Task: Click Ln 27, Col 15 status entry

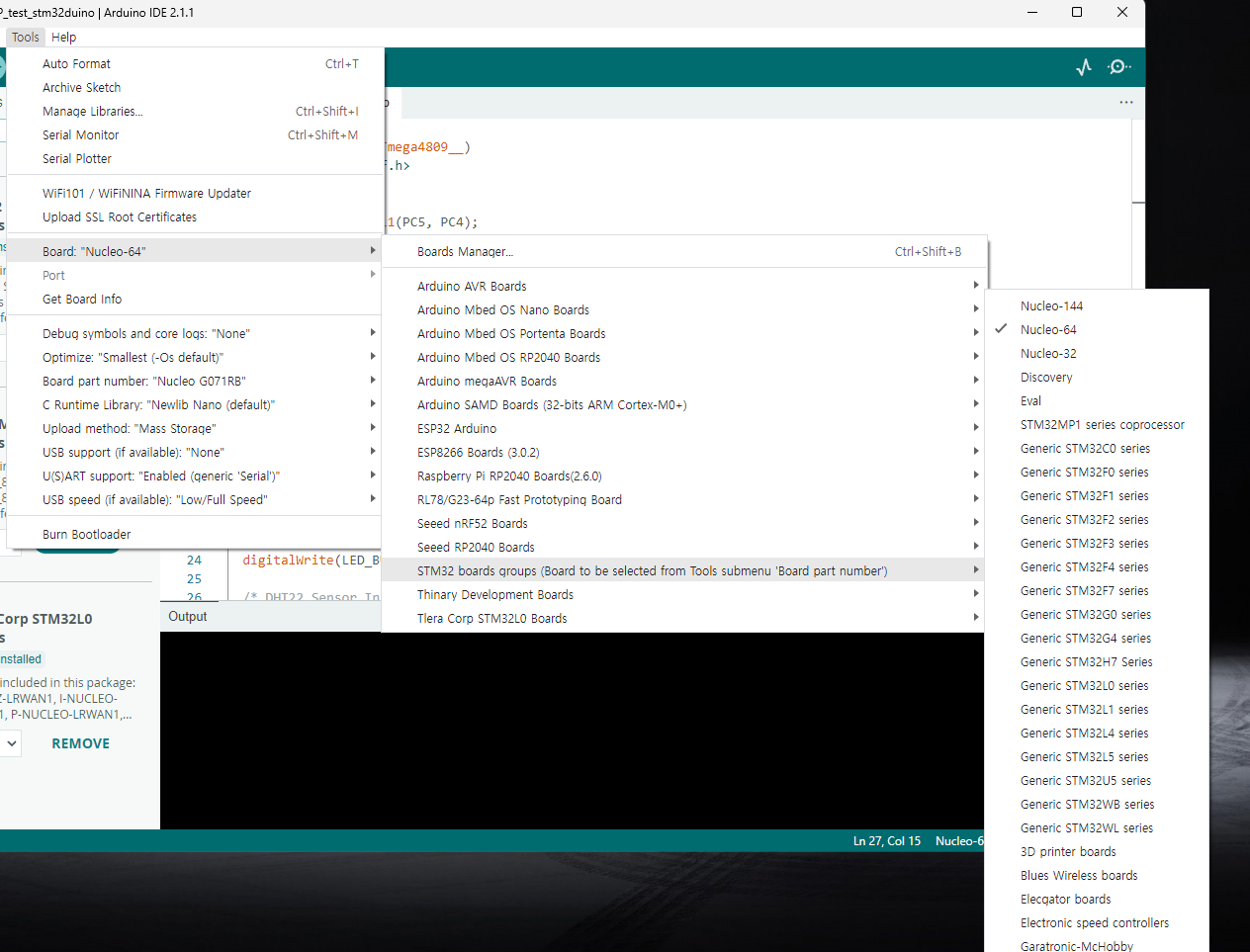Action: pos(887,841)
